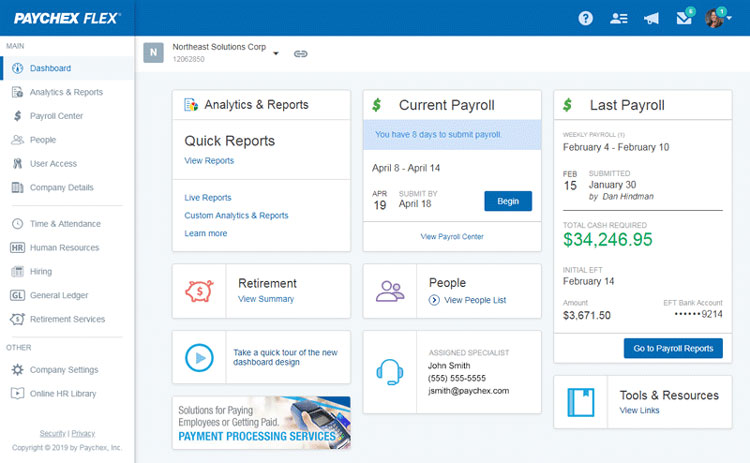The width and height of the screenshot is (750, 463).
Task: Open the user profile avatar menu
Action: pyautogui.click(x=717, y=18)
